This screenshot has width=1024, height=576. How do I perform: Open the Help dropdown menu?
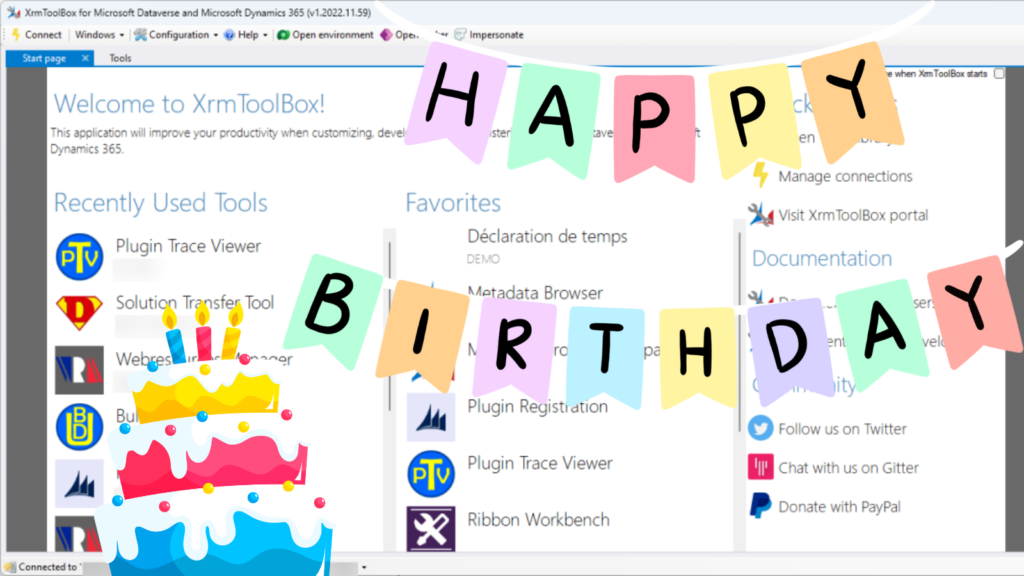tap(246, 35)
